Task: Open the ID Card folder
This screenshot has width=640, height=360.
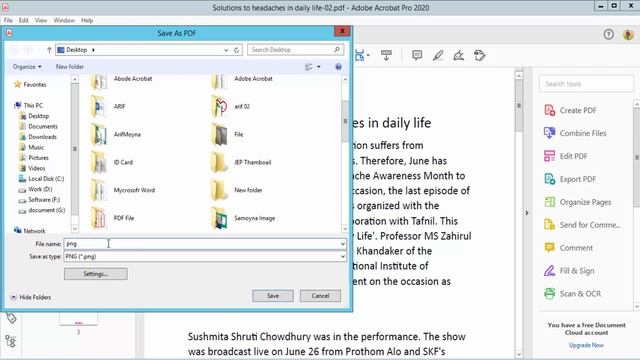Action: [111, 162]
